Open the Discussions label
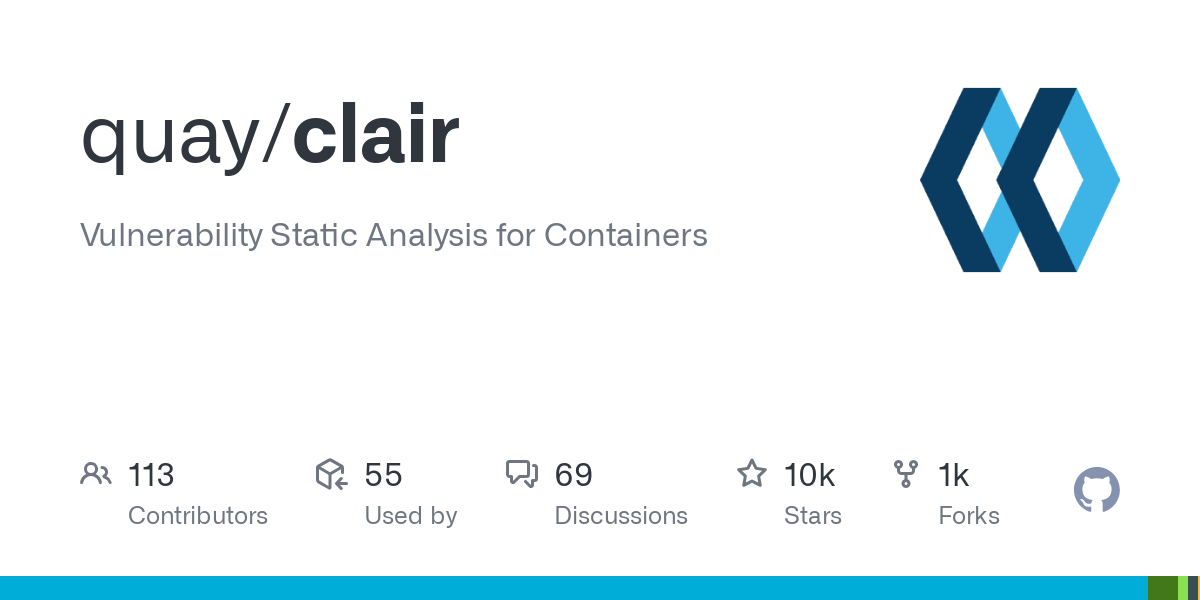 [621, 516]
